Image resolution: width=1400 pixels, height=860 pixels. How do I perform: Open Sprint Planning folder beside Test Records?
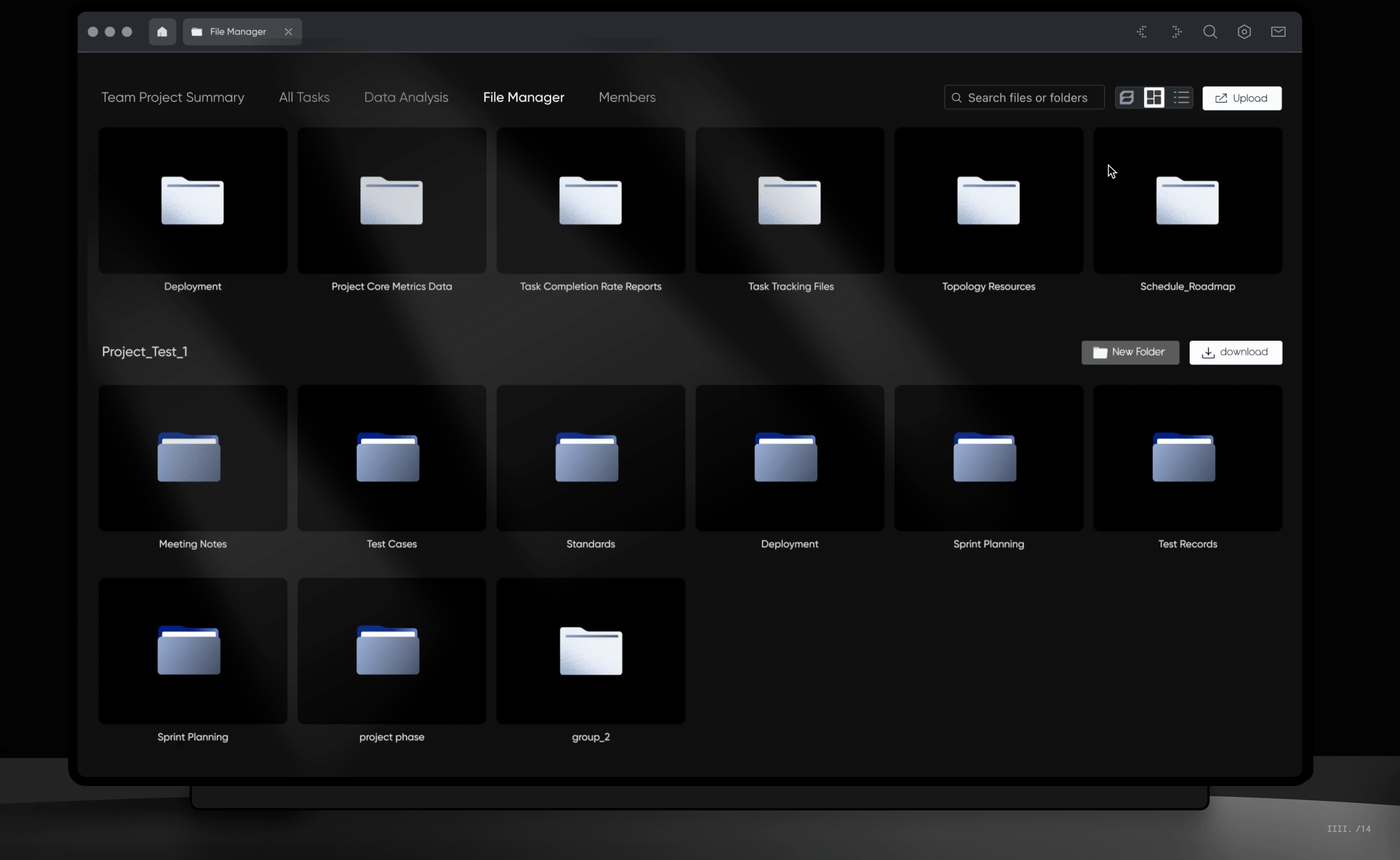989,458
